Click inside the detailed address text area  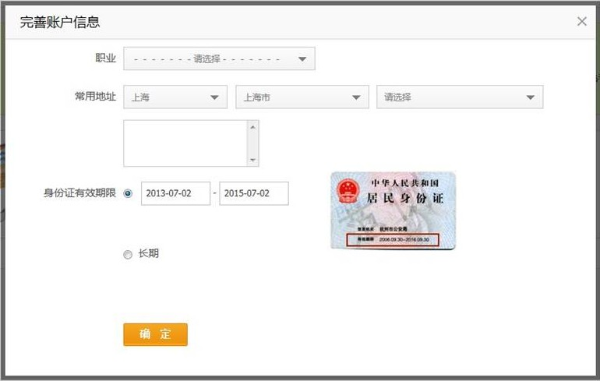(x=185, y=143)
